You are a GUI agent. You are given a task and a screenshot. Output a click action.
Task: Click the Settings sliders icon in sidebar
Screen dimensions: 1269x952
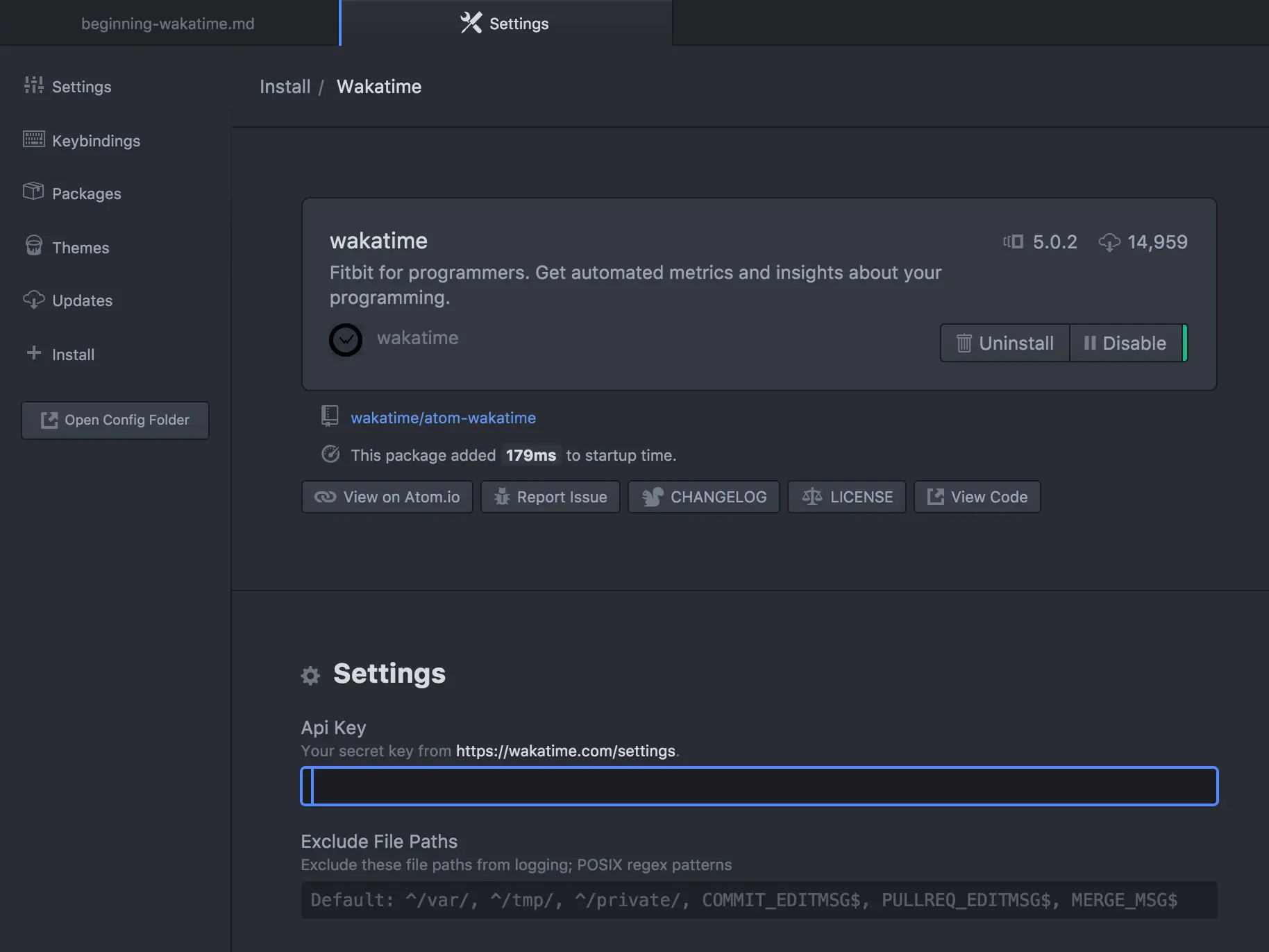coord(33,85)
